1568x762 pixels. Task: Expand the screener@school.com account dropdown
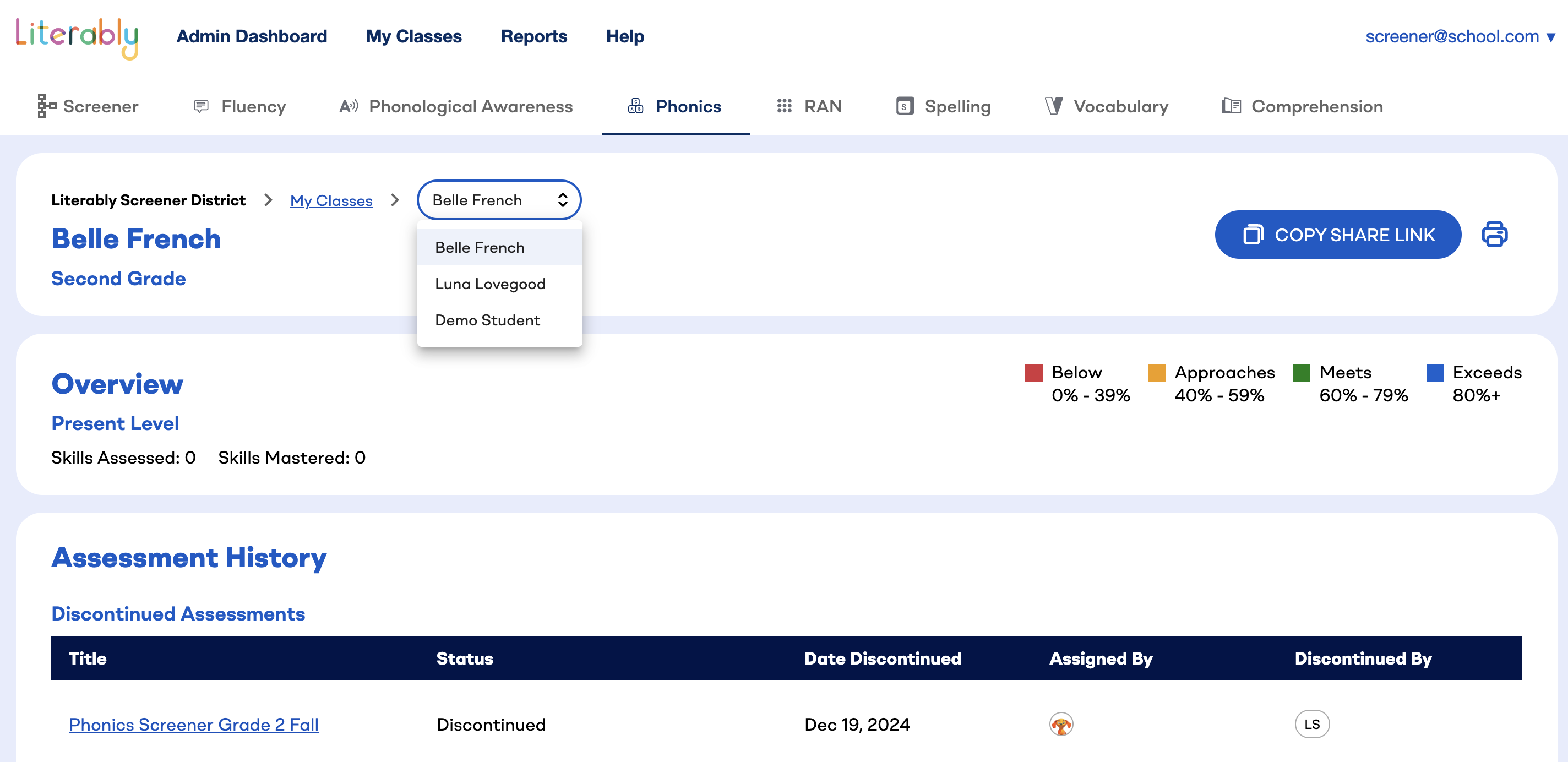point(1460,36)
